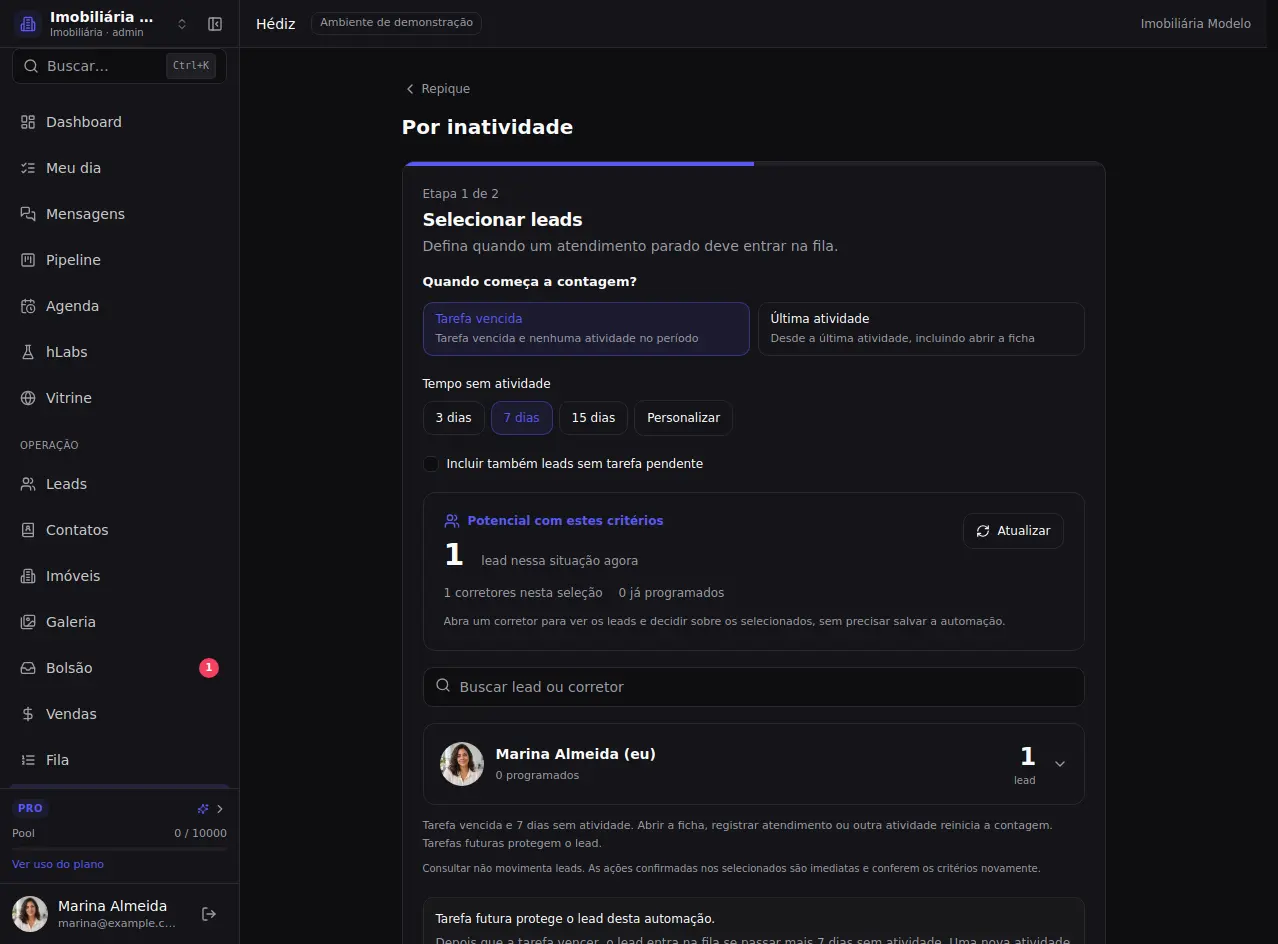The height and width of the screenshot is (944, 1278).
Task: Open Imóveis in the sidebar
Action: click(119, 576)
